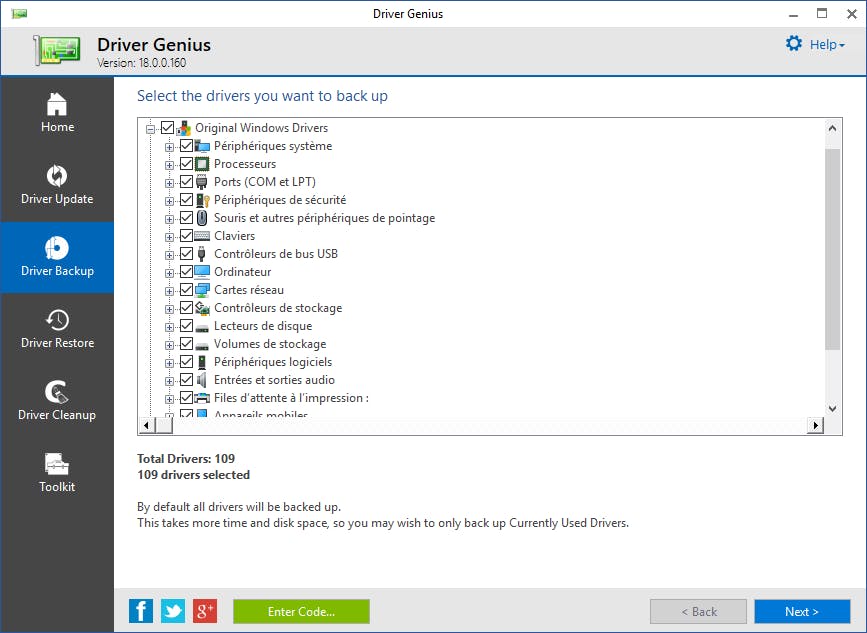The height and width of the screenshot is (633, 867).
Task: Expand Entrées et sorties audio node
Action: (x=169, y=381)
